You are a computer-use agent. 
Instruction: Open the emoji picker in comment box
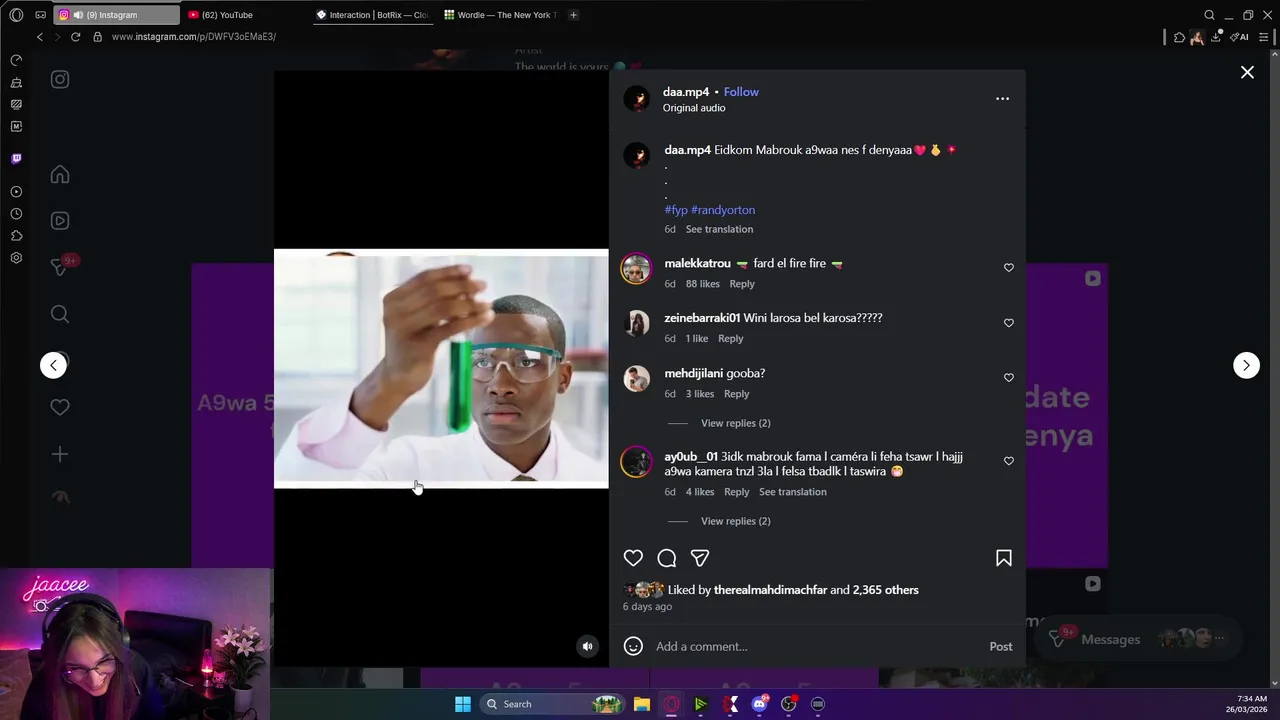pyautogui.click(x=633, y=646)
